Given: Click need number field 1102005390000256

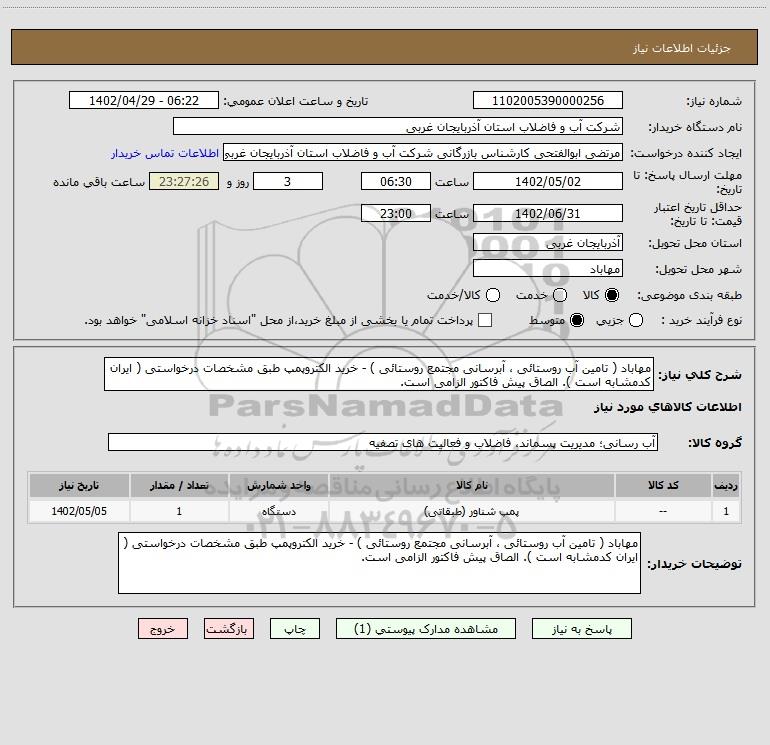Looking at the screenshot, I should [548, 100].
